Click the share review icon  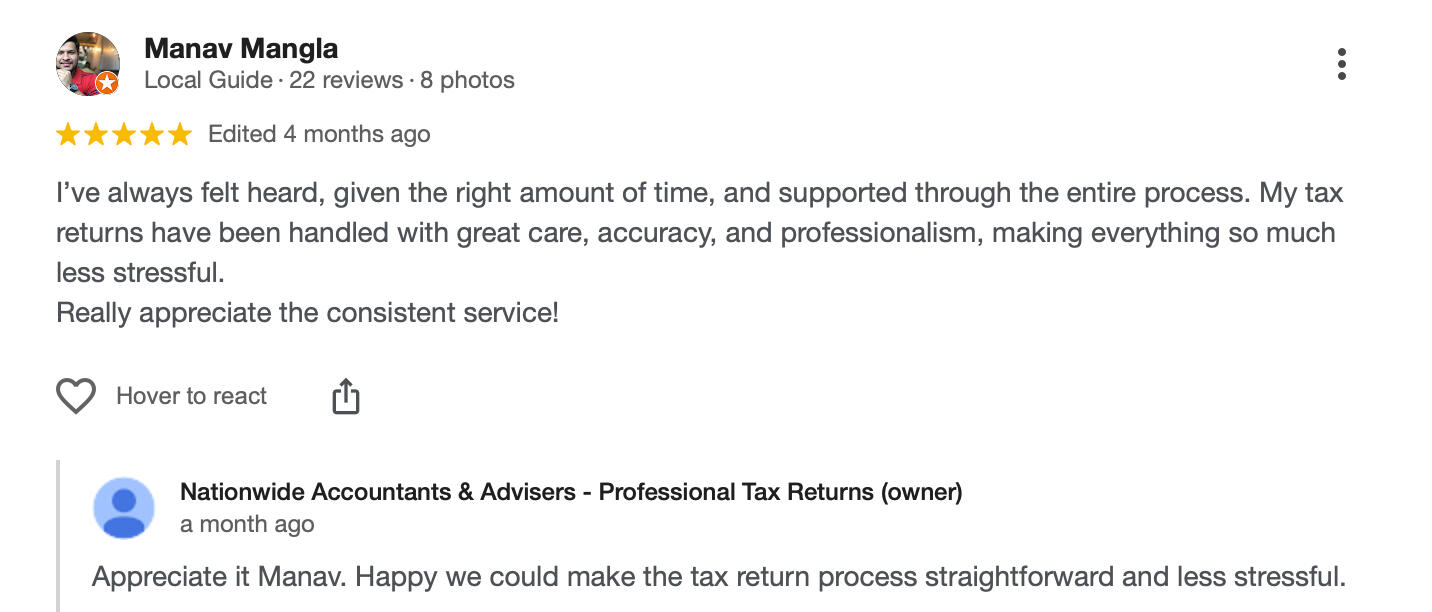[x=345, y=396]
